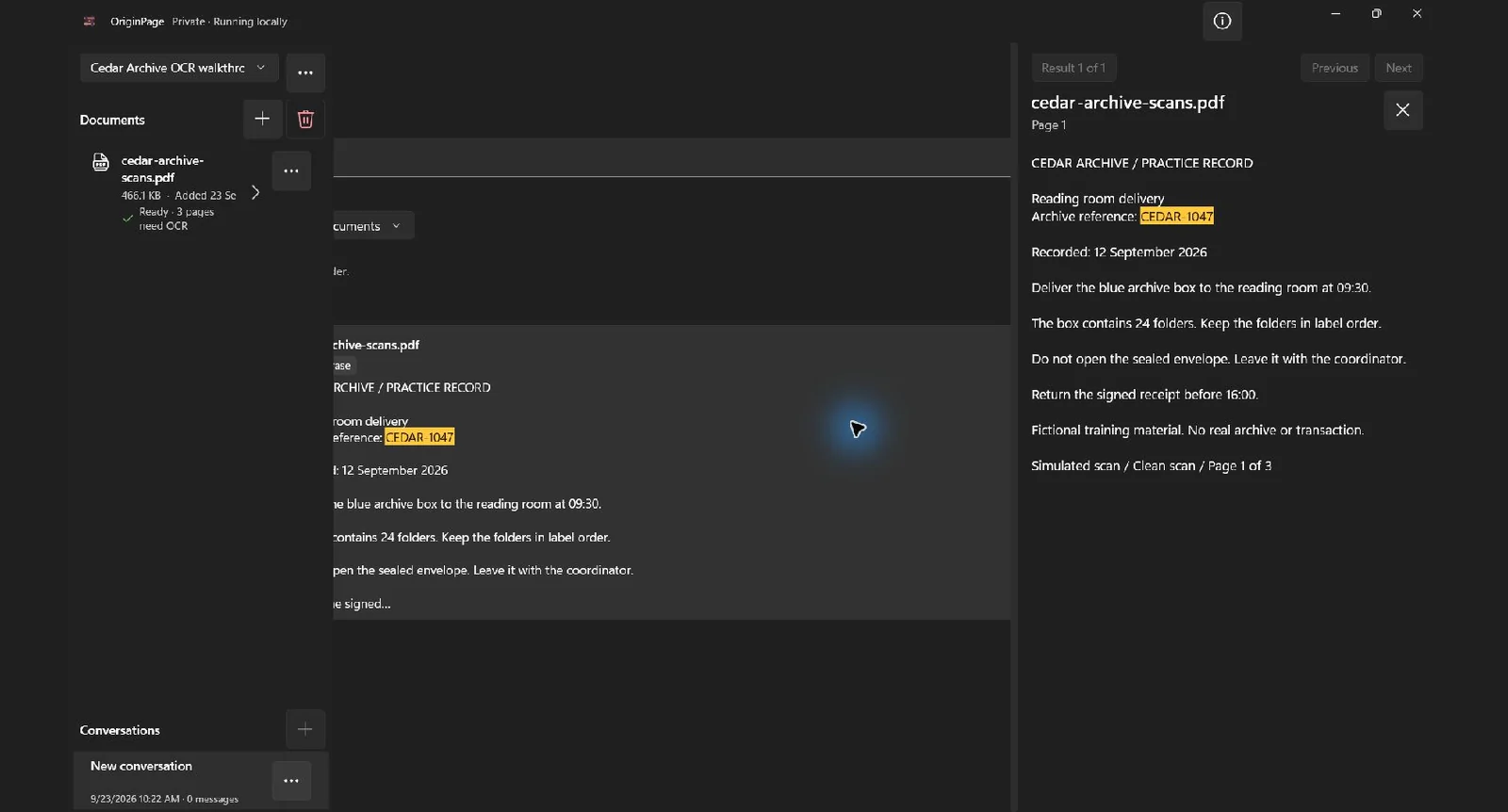The height and width of the screenshot is (812, 1508).
Task: Click the cedar-archive-scans.pdf preview title
Action: click(x=1127, y=102)
